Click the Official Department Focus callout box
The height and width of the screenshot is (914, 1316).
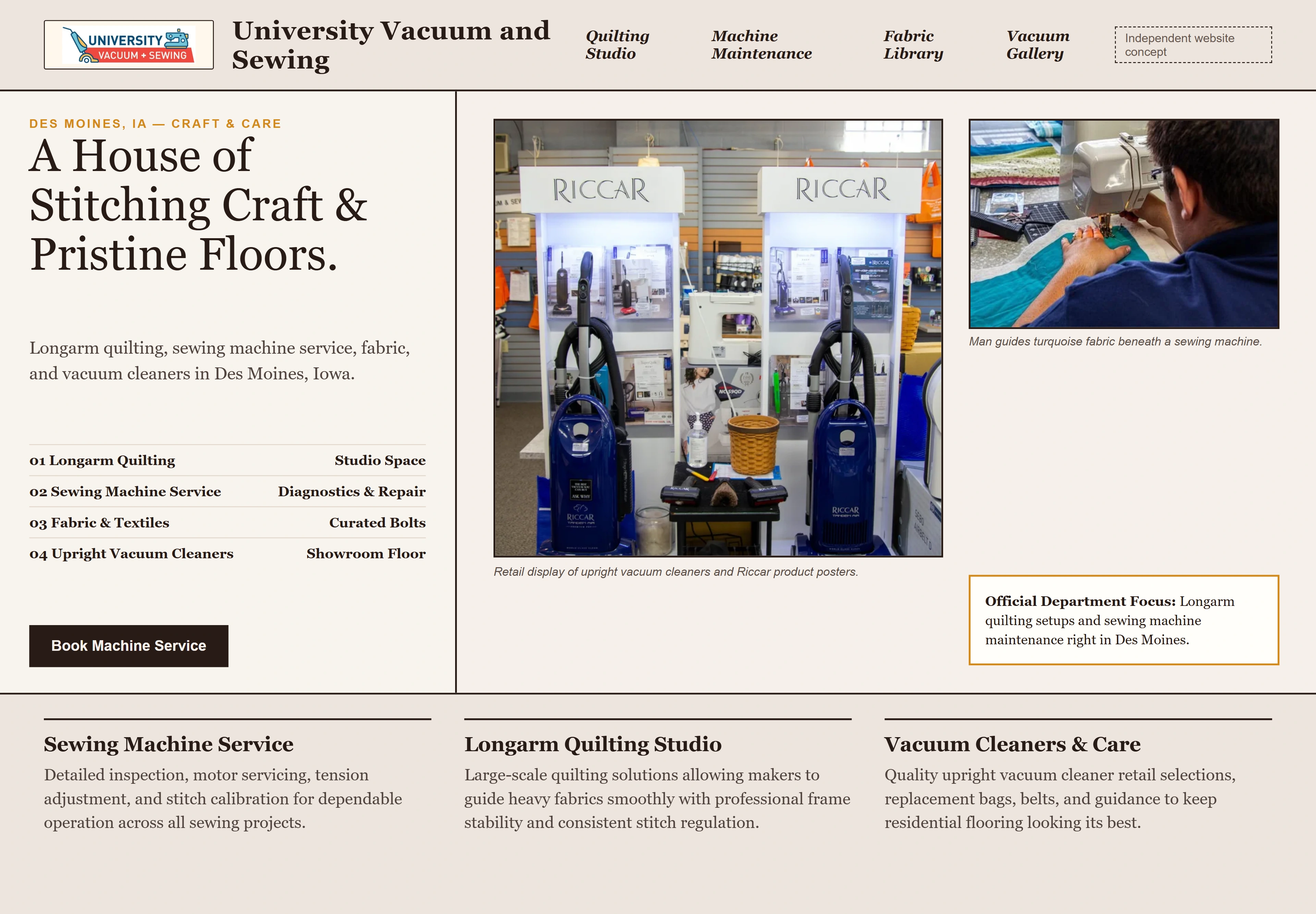click(x=1124, y=620)
